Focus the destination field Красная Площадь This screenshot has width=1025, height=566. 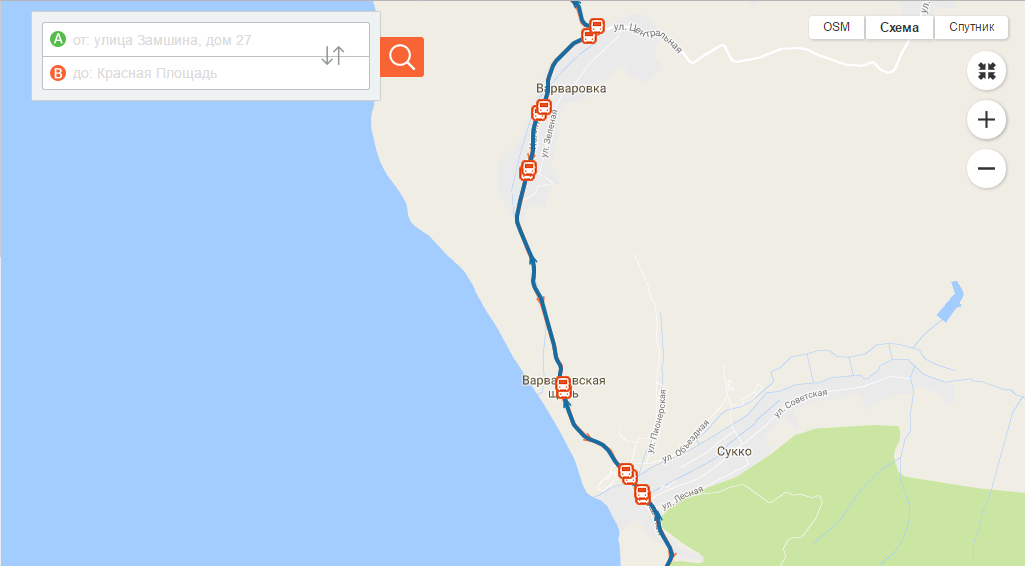tap(206, 73)
